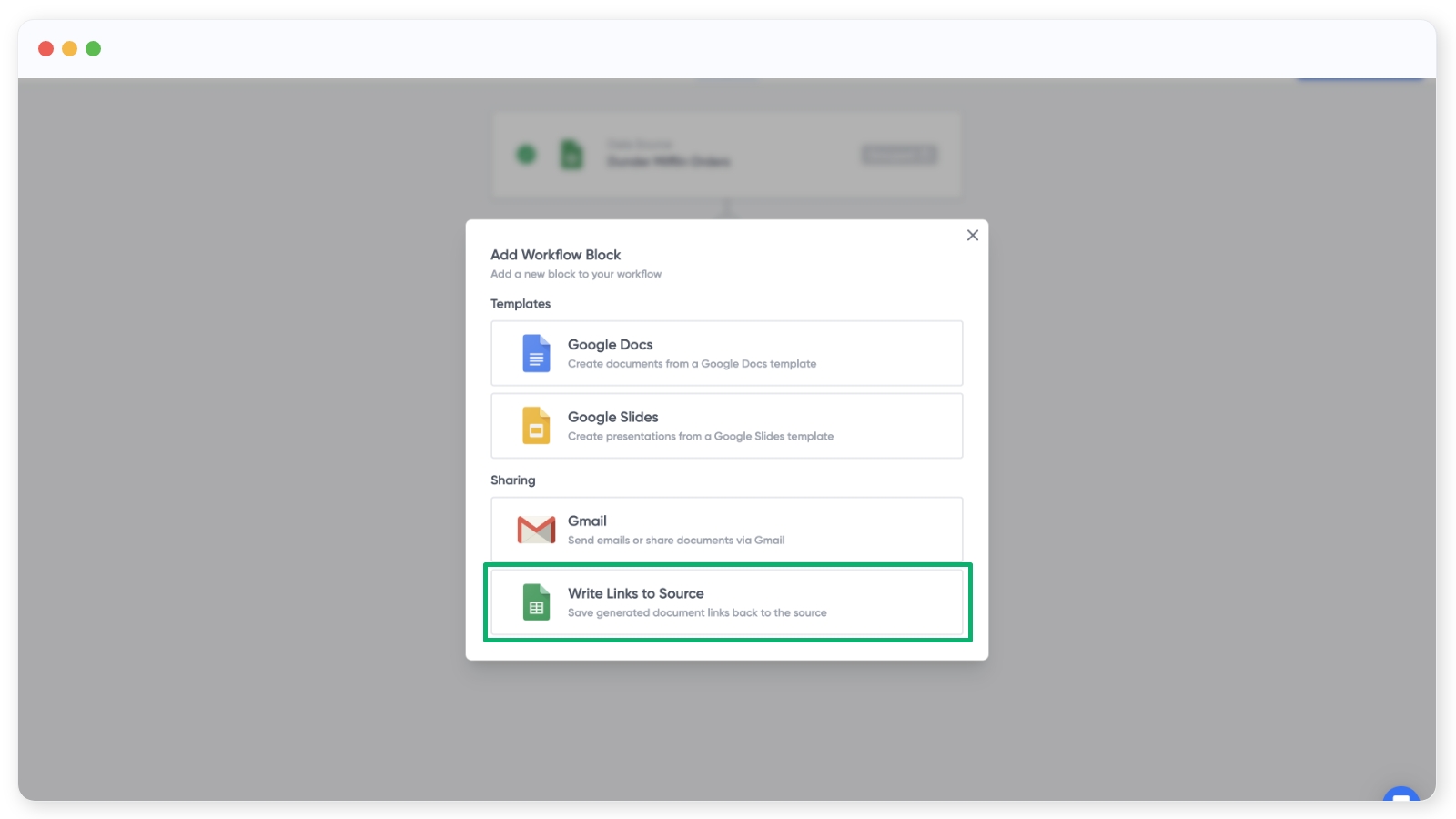Choose the Gmail sharing block title
The width and height of the screenshot is (1456, 819).
coord(587,521)
